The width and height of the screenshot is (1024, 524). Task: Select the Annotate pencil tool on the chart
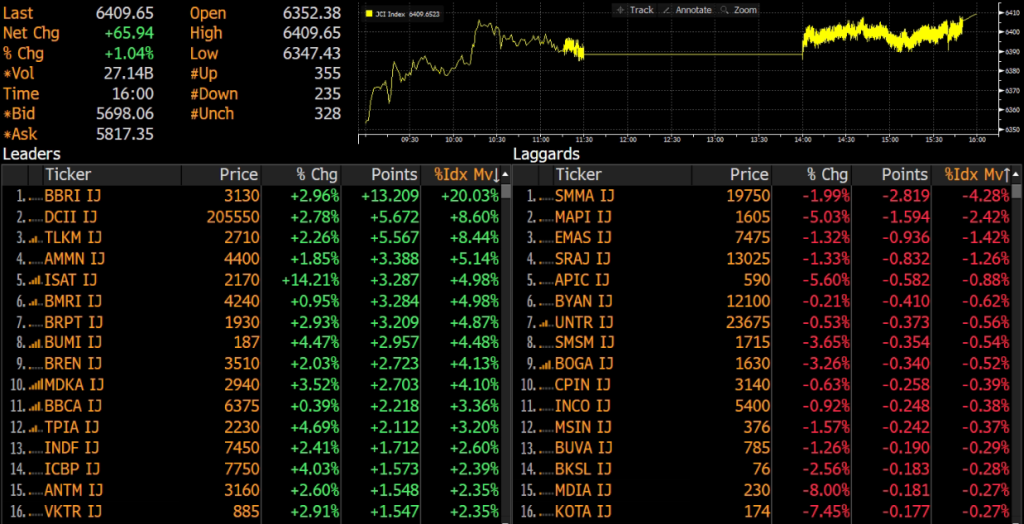[687, 10]
